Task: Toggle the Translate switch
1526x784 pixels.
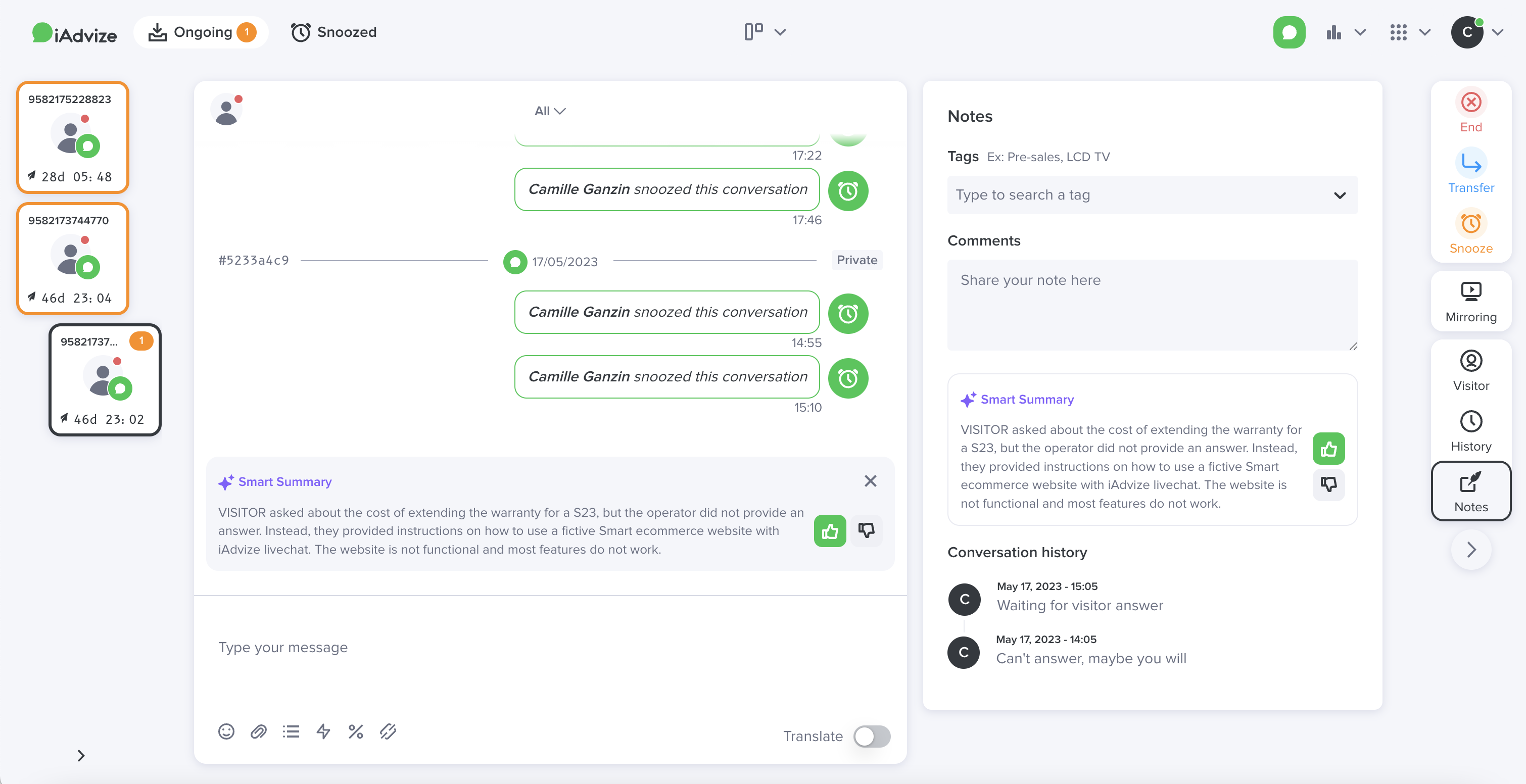Action: click(x=872, y=736)
